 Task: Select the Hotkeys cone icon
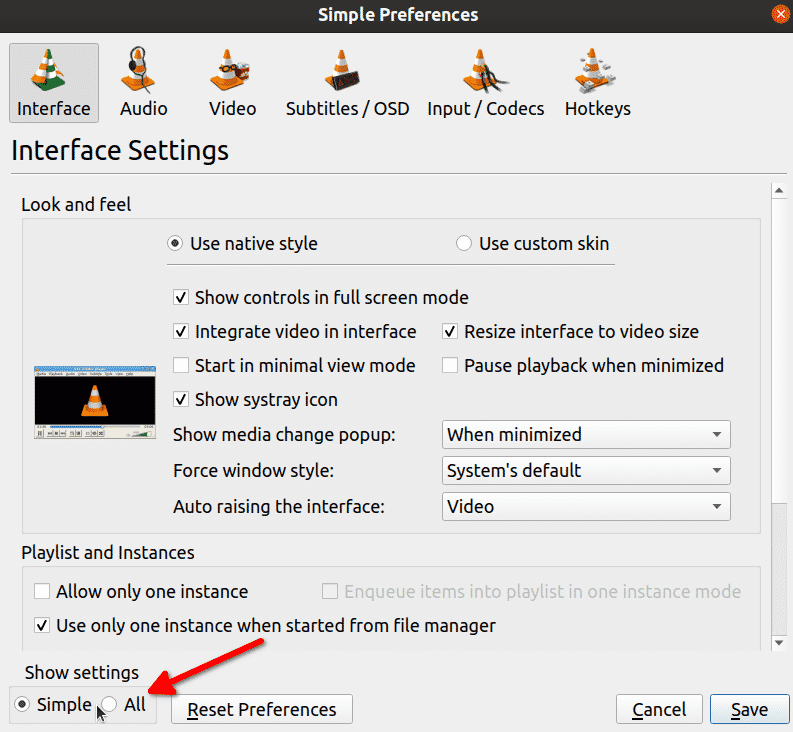pos(597,83)
